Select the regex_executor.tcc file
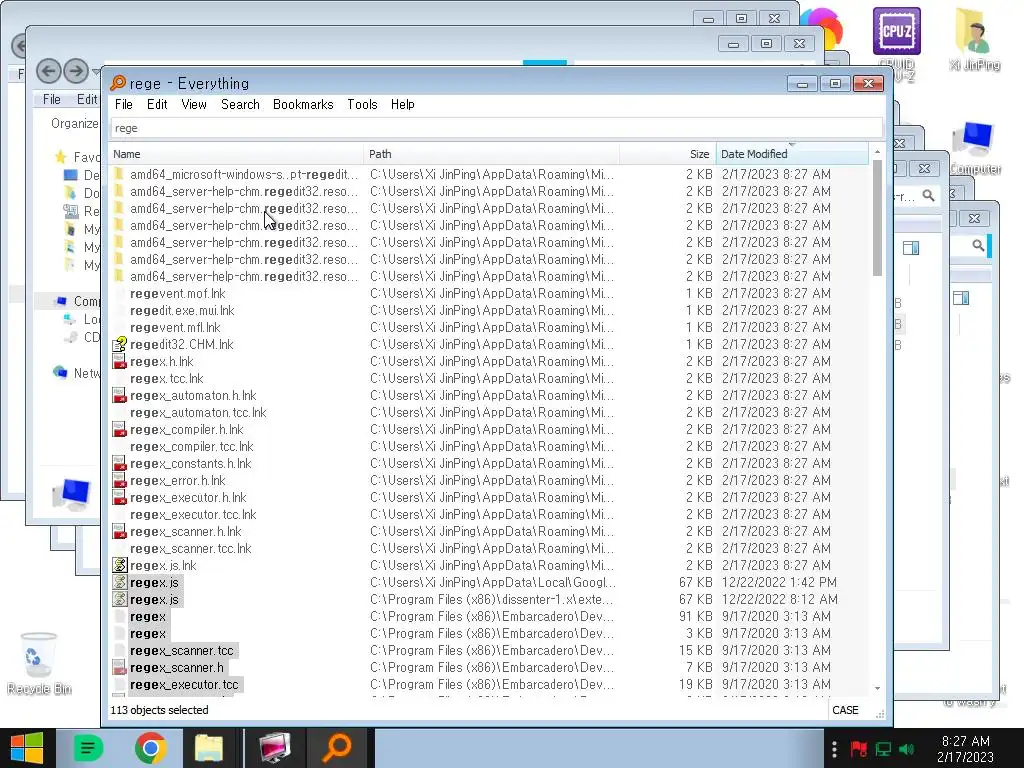The image size is (1024, 768). tap(184, 684)
